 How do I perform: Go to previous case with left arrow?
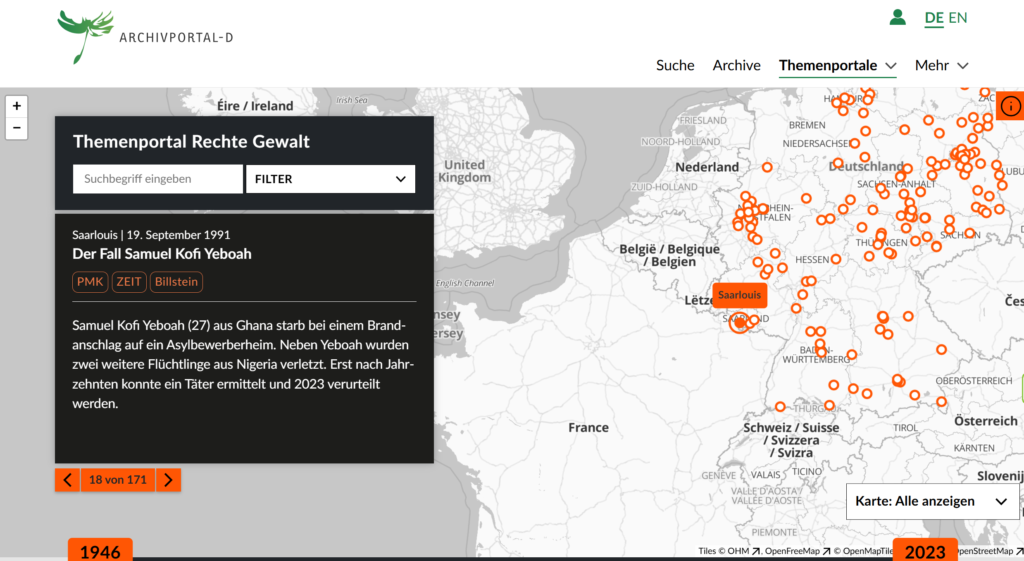67,480
